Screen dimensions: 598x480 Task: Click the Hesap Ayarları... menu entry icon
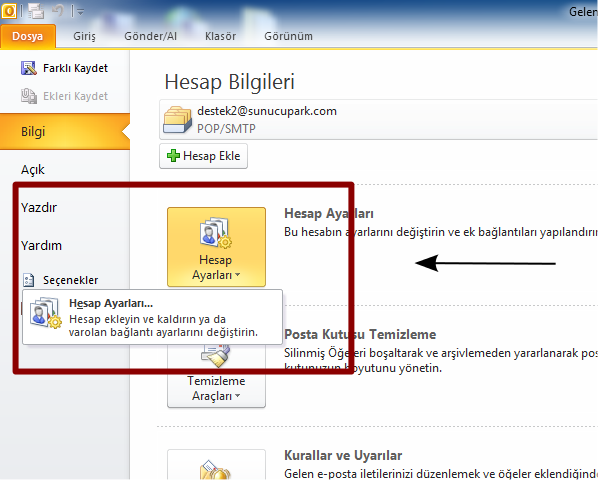[x=45, y=313]
